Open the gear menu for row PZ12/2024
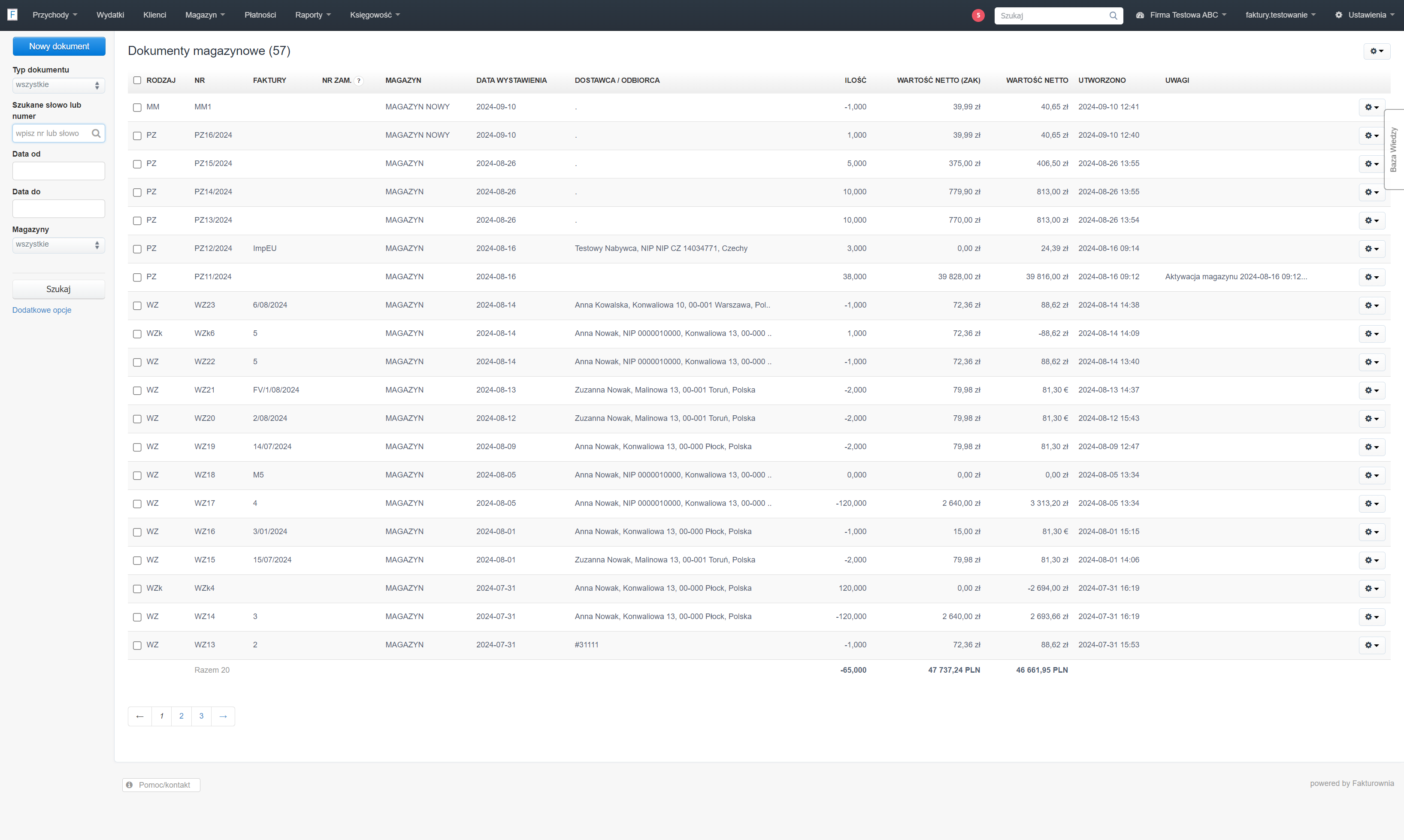The width and height of the screenshot is (1404, 840). (1372, 248)
